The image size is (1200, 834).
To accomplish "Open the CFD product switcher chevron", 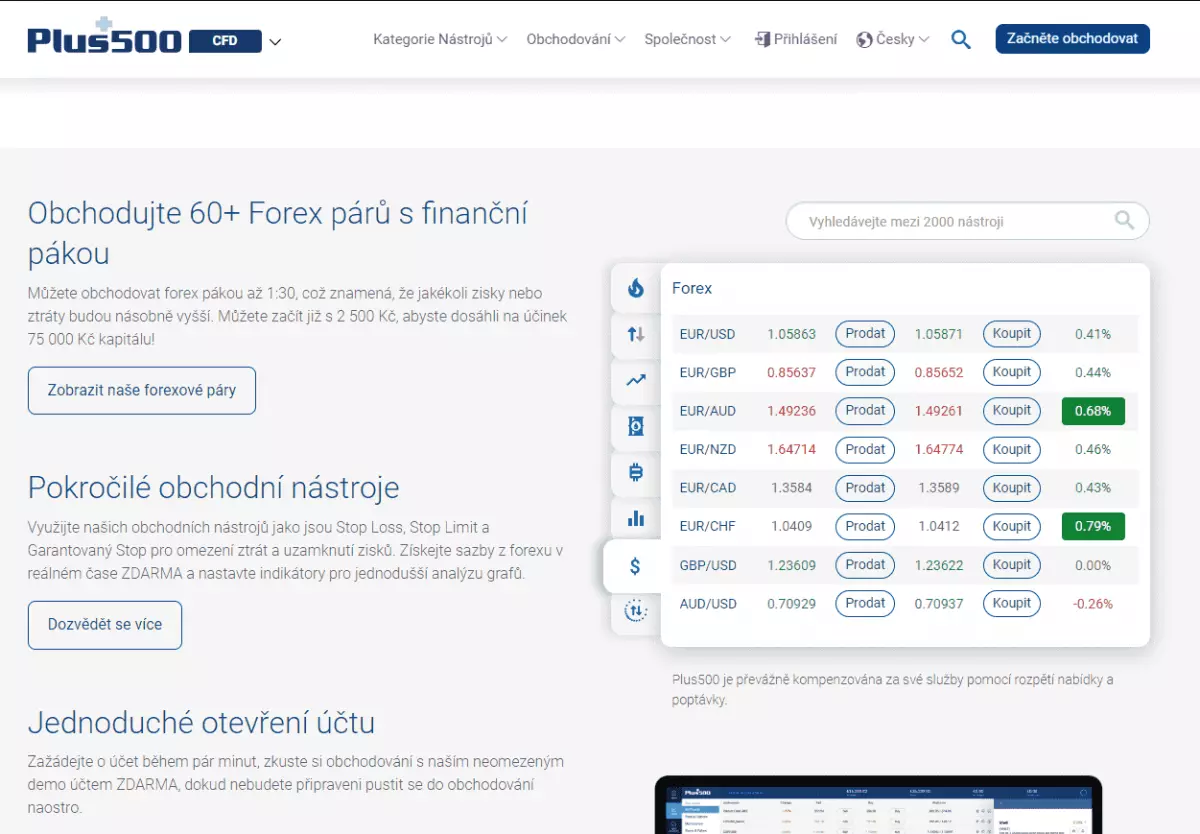I will click(x=275, y=42).
